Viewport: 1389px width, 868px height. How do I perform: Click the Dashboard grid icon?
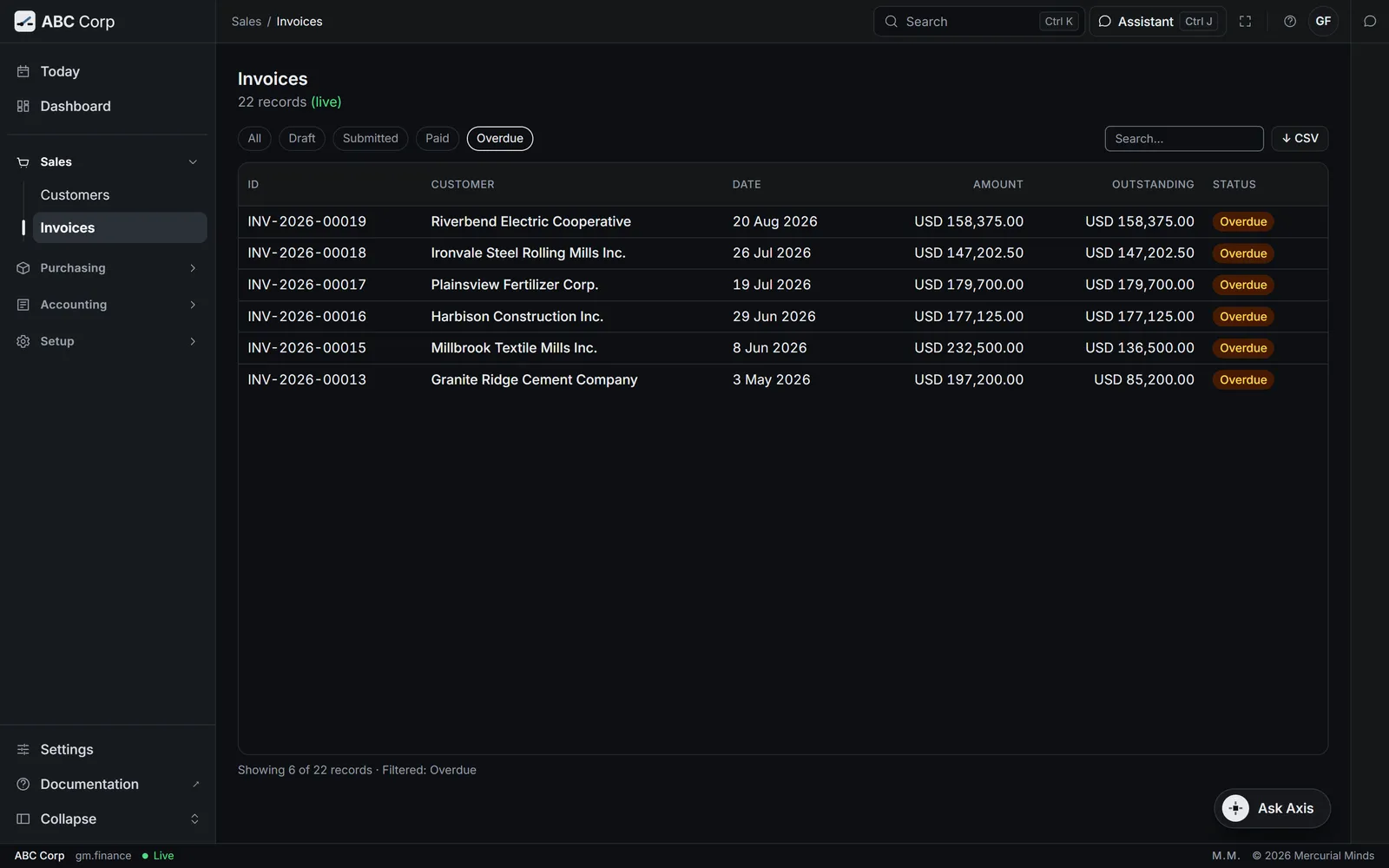coord(23,106)
